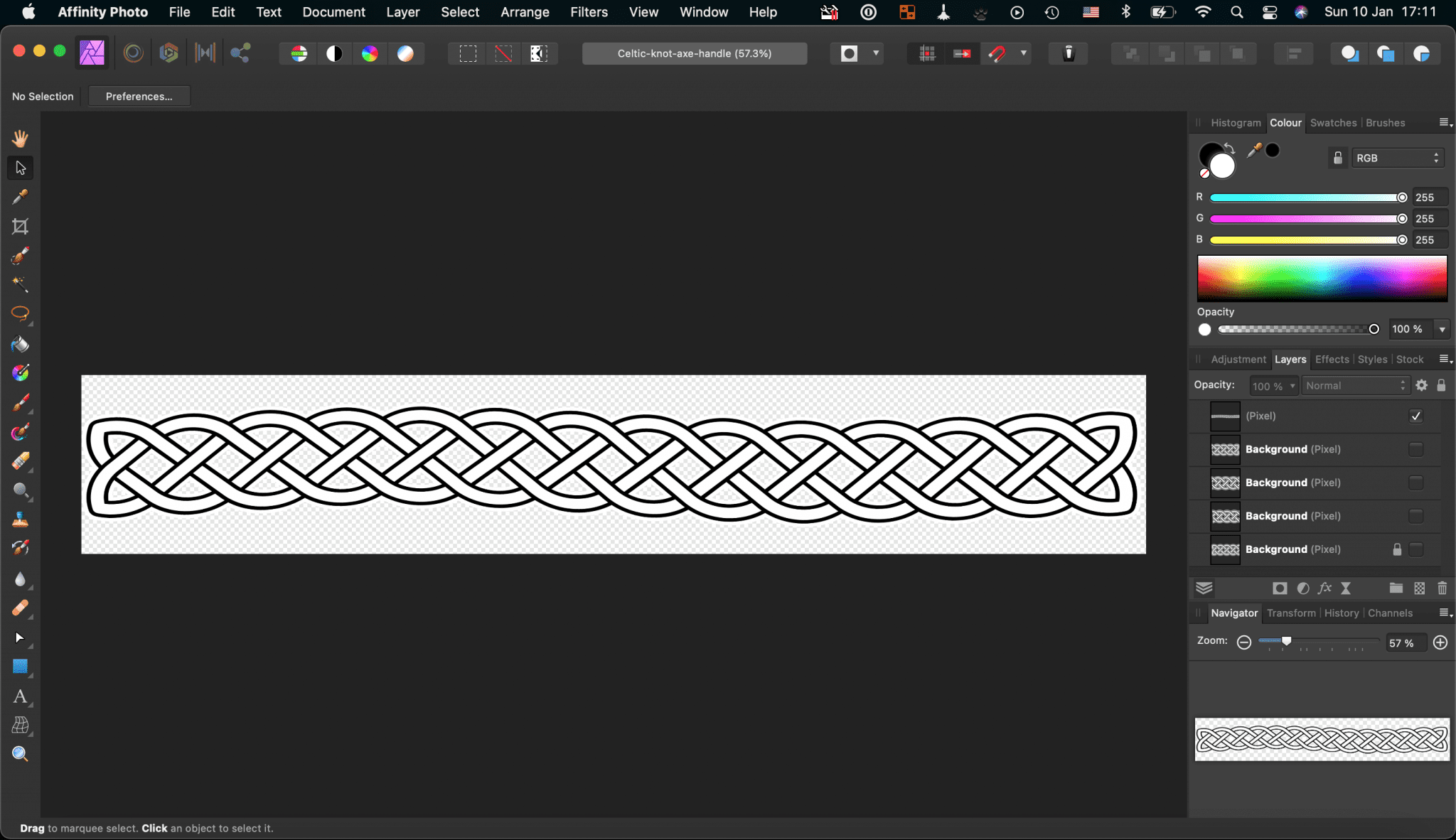Viewport: 1456px width, 840px height.
Task: Click the R channel slider
Action: pos(1308,198)
